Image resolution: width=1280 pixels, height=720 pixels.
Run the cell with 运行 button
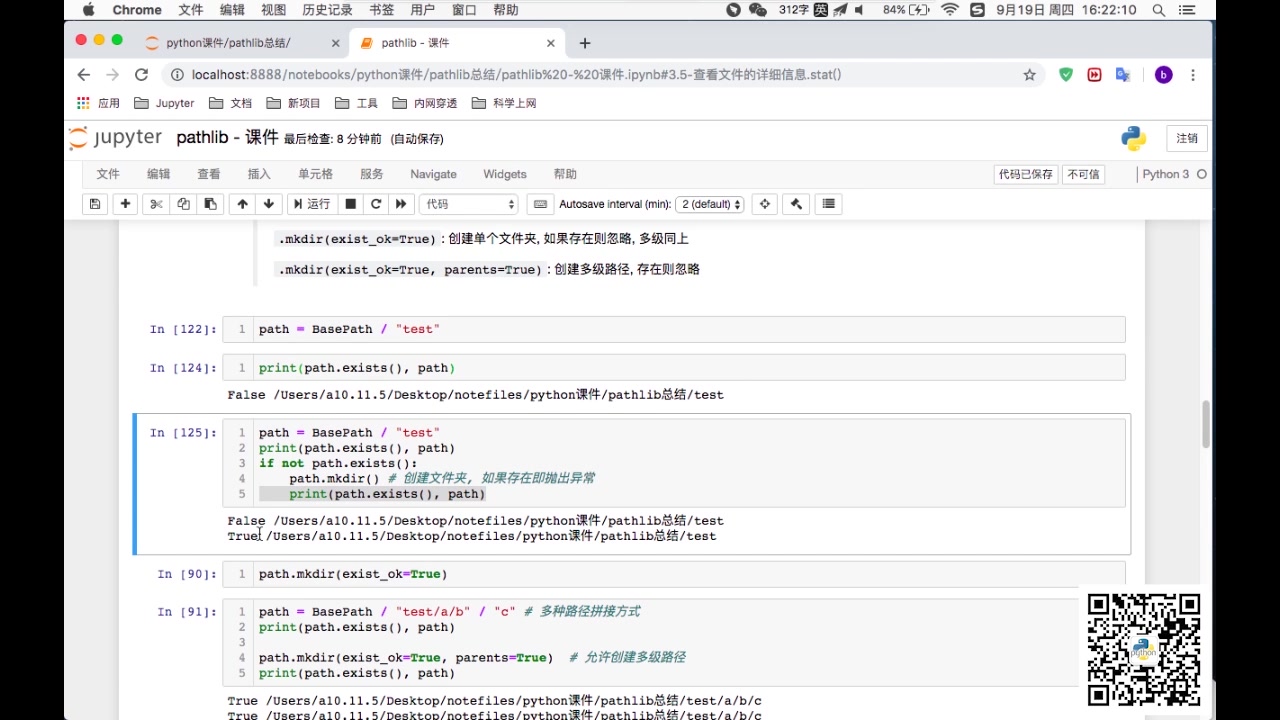311,204
